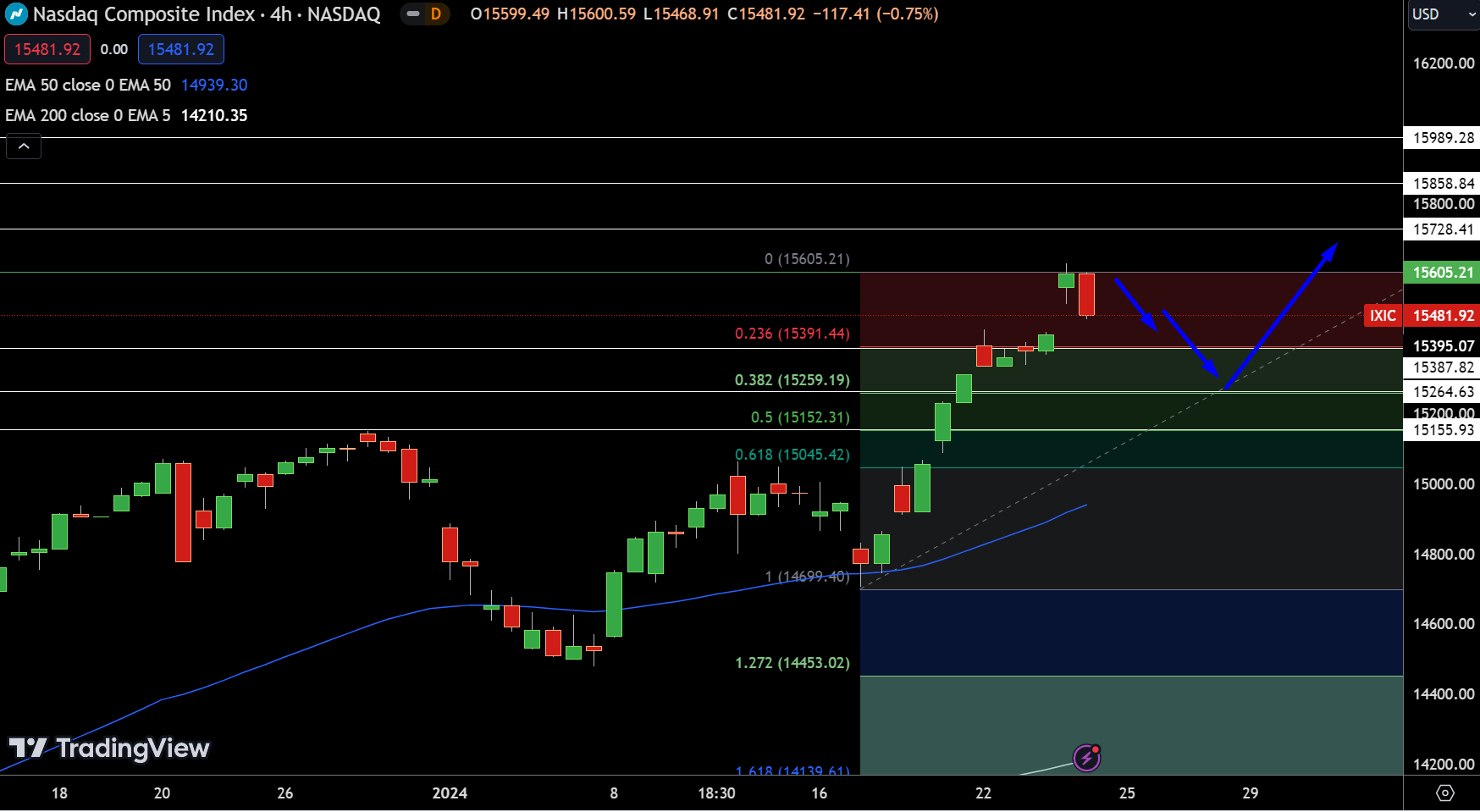The image size is (1480, 812).
Task: Click the 0.00 spread value
Action: click(x=114, y=49)
